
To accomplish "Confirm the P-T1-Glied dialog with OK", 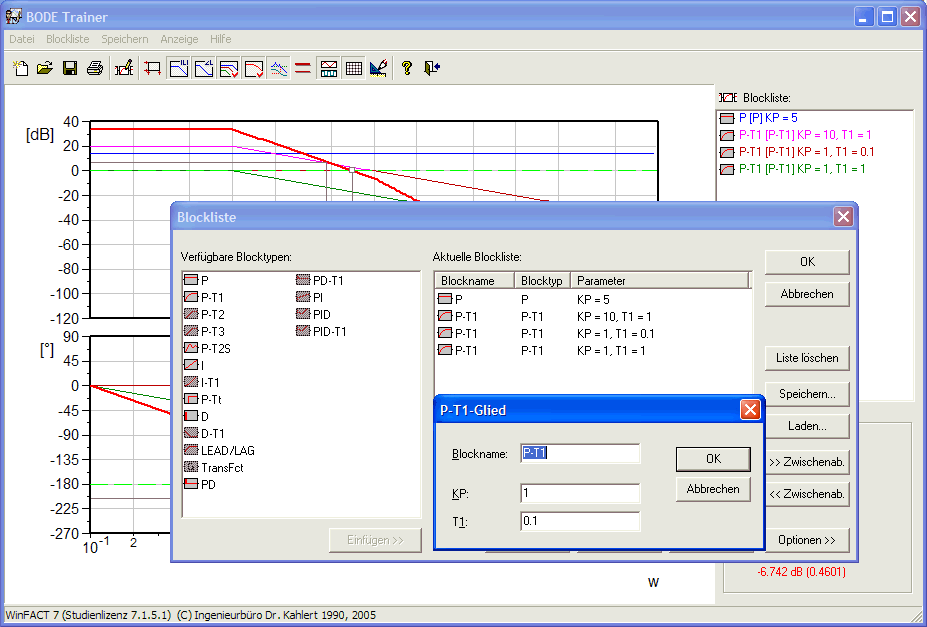I will coord(713,459).
